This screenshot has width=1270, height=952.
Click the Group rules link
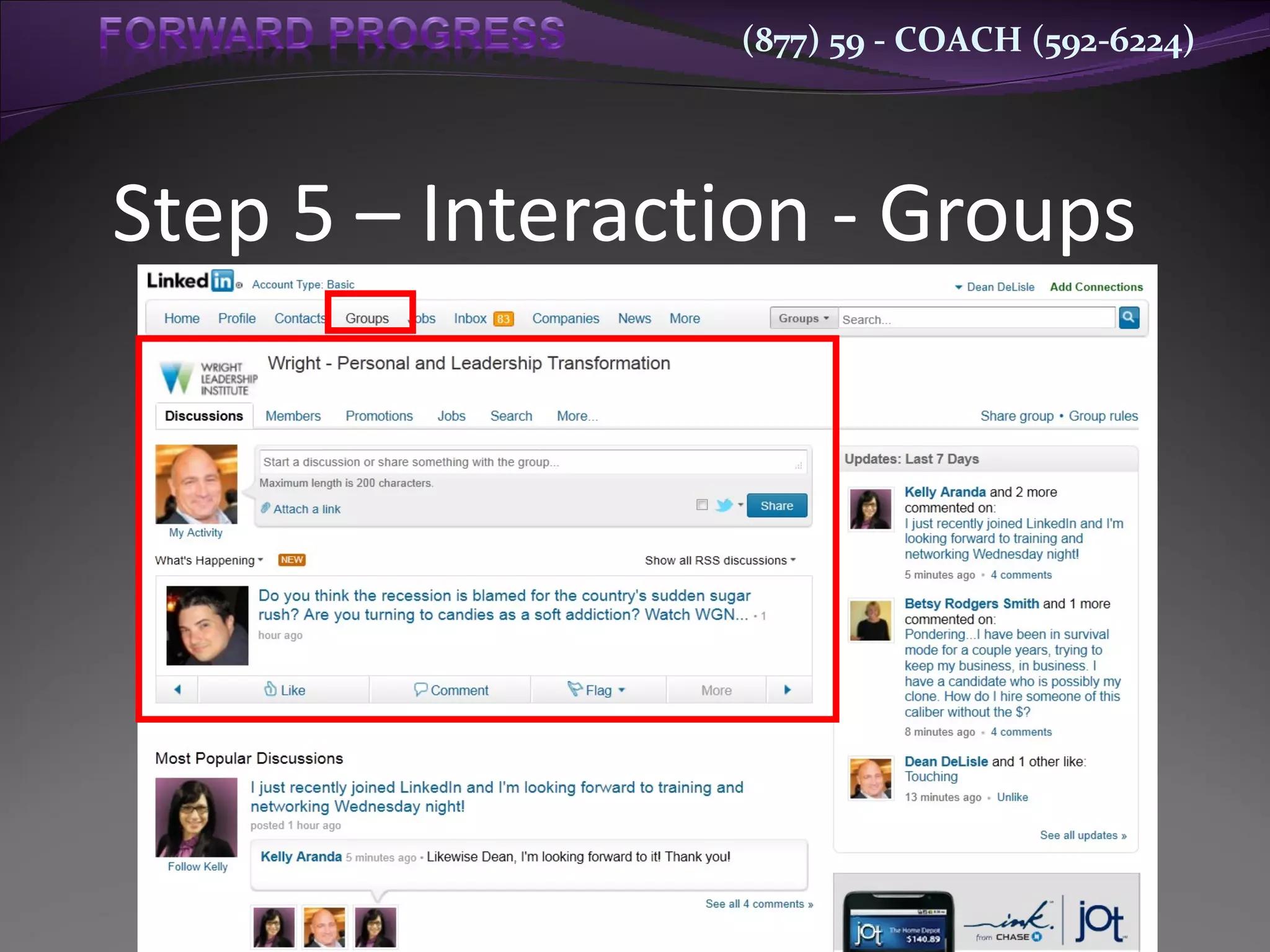pos(1103,416)
